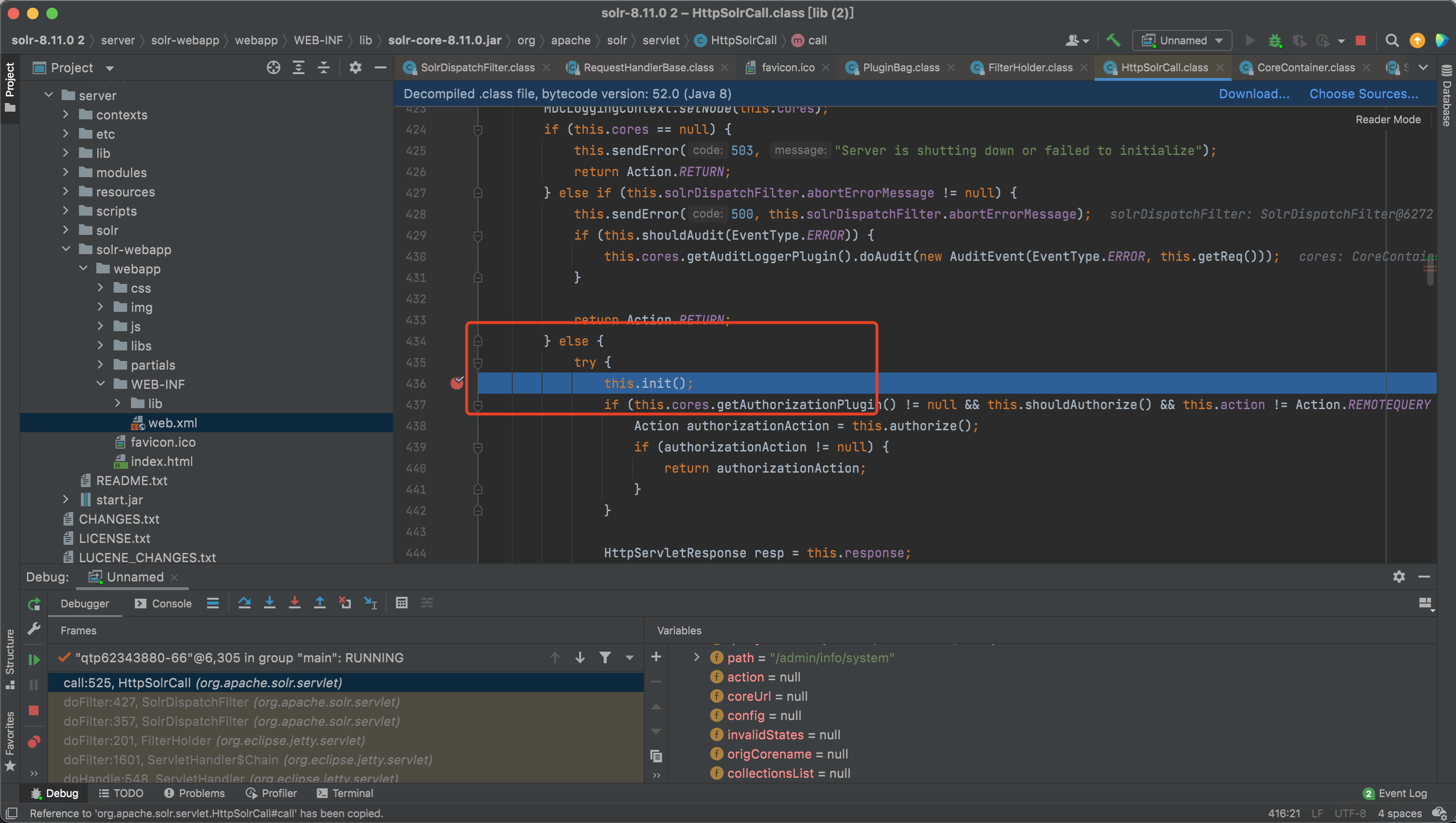1456x823 pixels.
Task: Click the Rerun debug session icon
Action: 34,604
